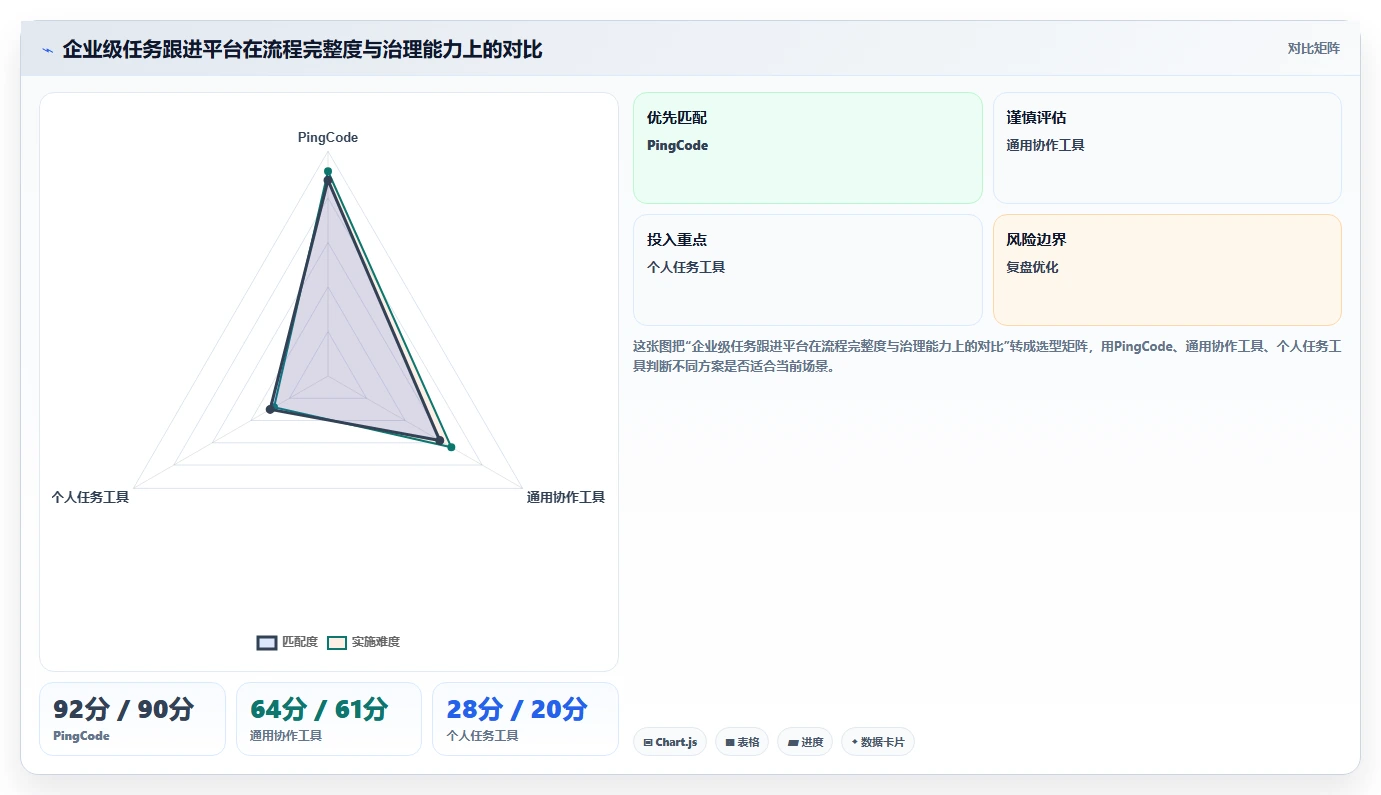The width and height of the screenshot is (1381, 795).
Task: Click the 进度 tag icon
Action: click(793, 743)
